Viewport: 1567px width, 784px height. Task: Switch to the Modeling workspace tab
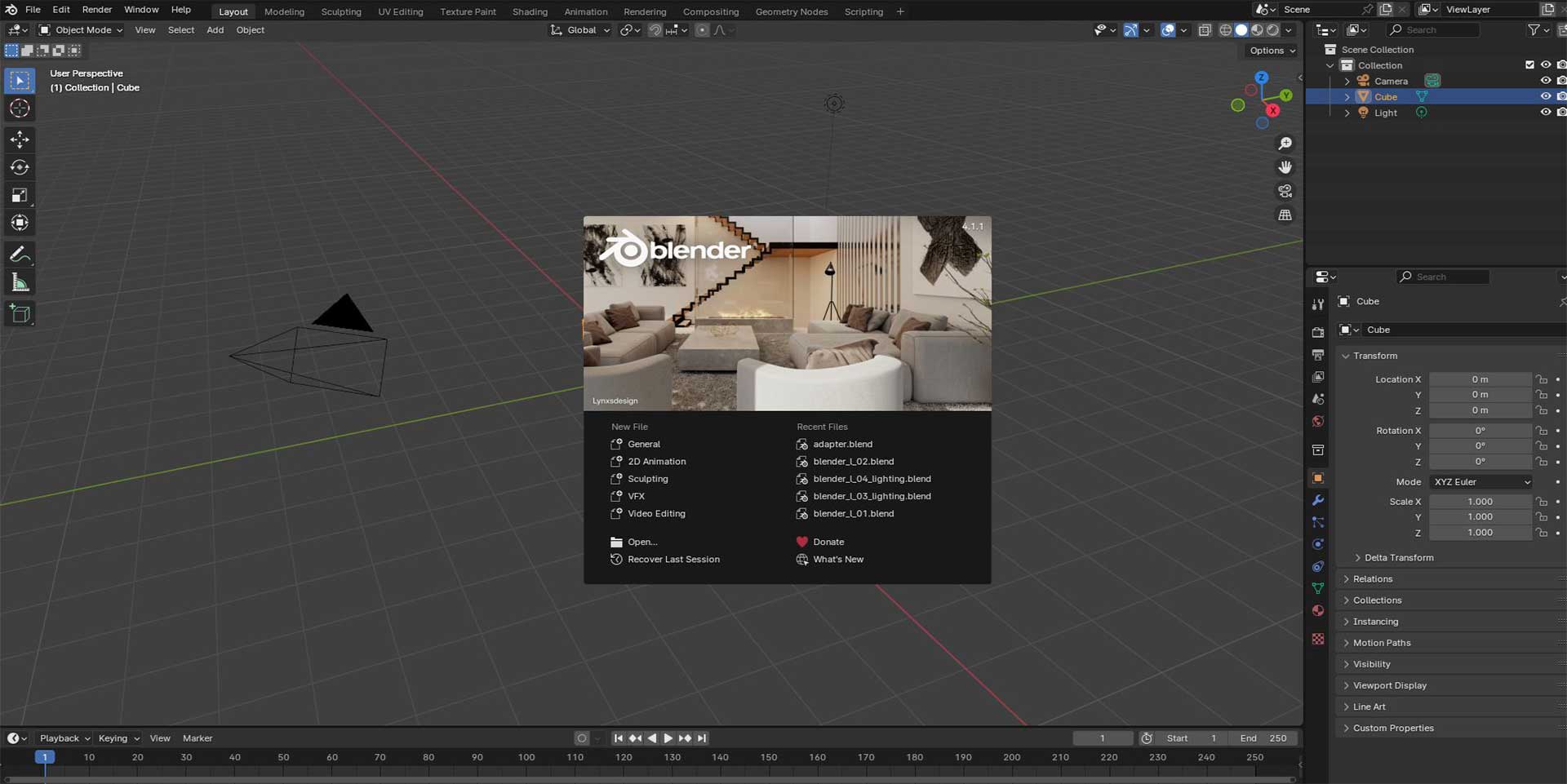[284, 11]
